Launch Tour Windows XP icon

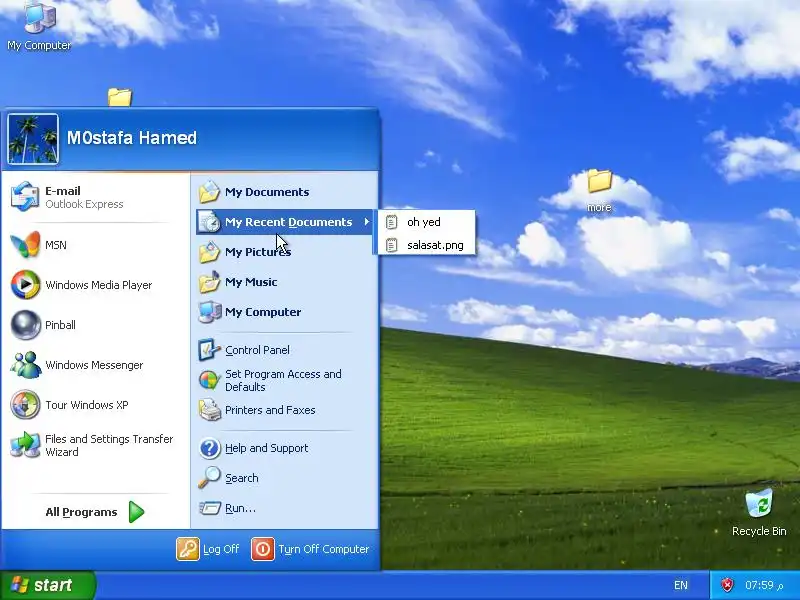(x=25, y=405)
